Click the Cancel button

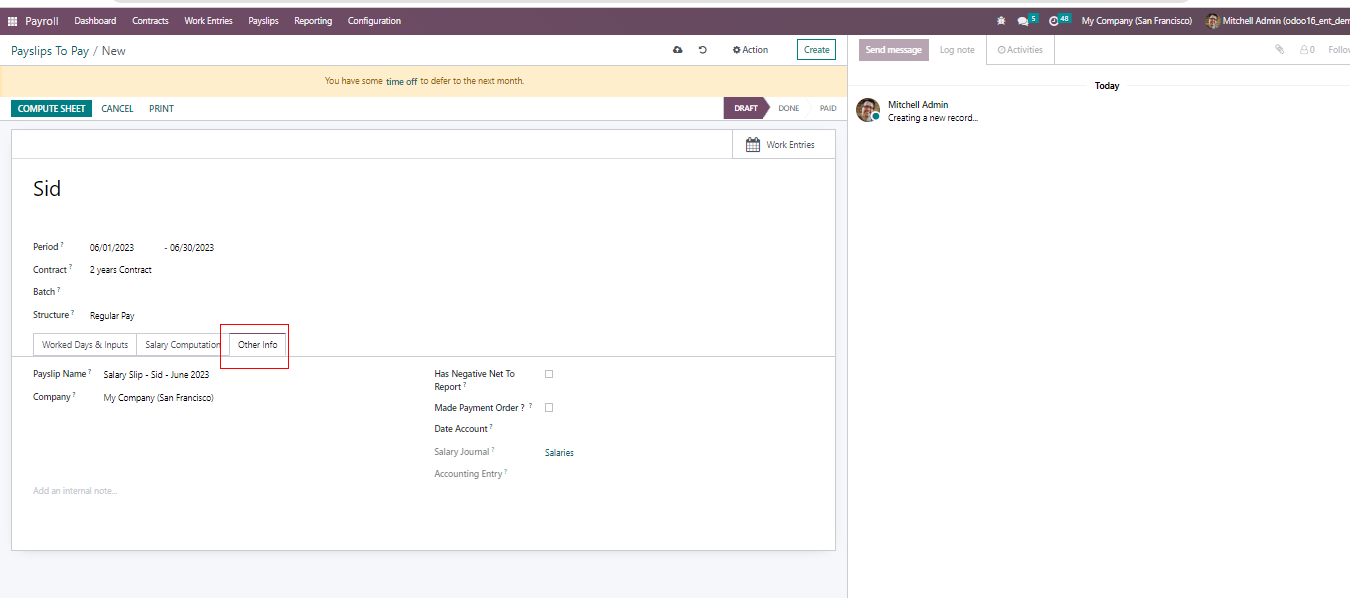click(x=117, y=108)
